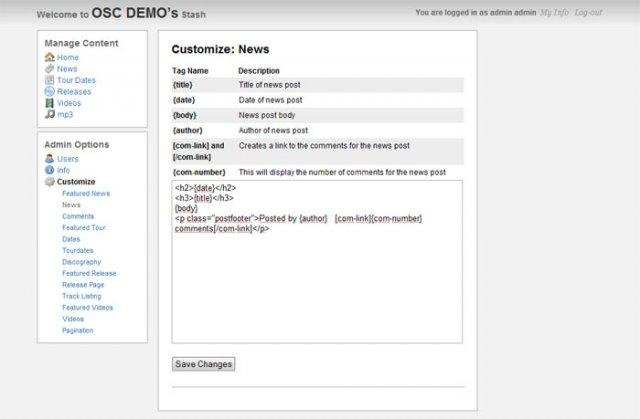Click the 'Manage Content' panel heading
640x419 pixels.
81,43
